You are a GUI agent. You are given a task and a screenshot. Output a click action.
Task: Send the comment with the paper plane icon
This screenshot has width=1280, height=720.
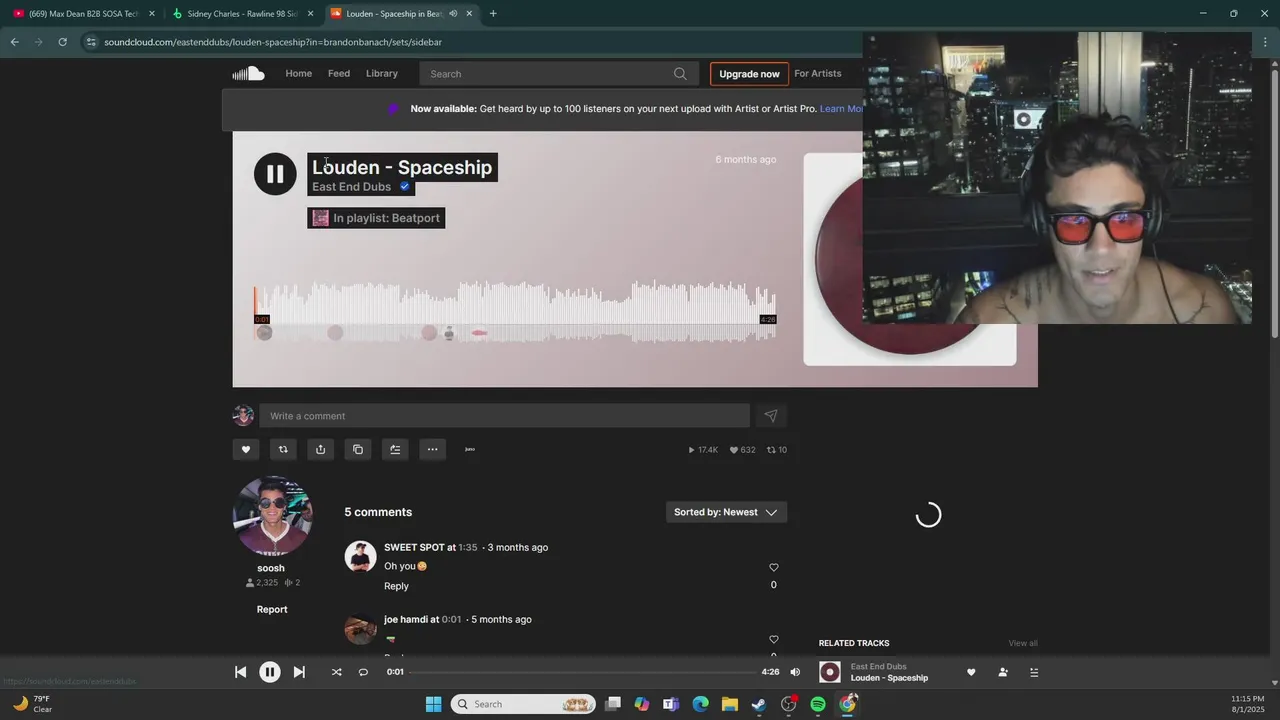click(x=771, y=416)
